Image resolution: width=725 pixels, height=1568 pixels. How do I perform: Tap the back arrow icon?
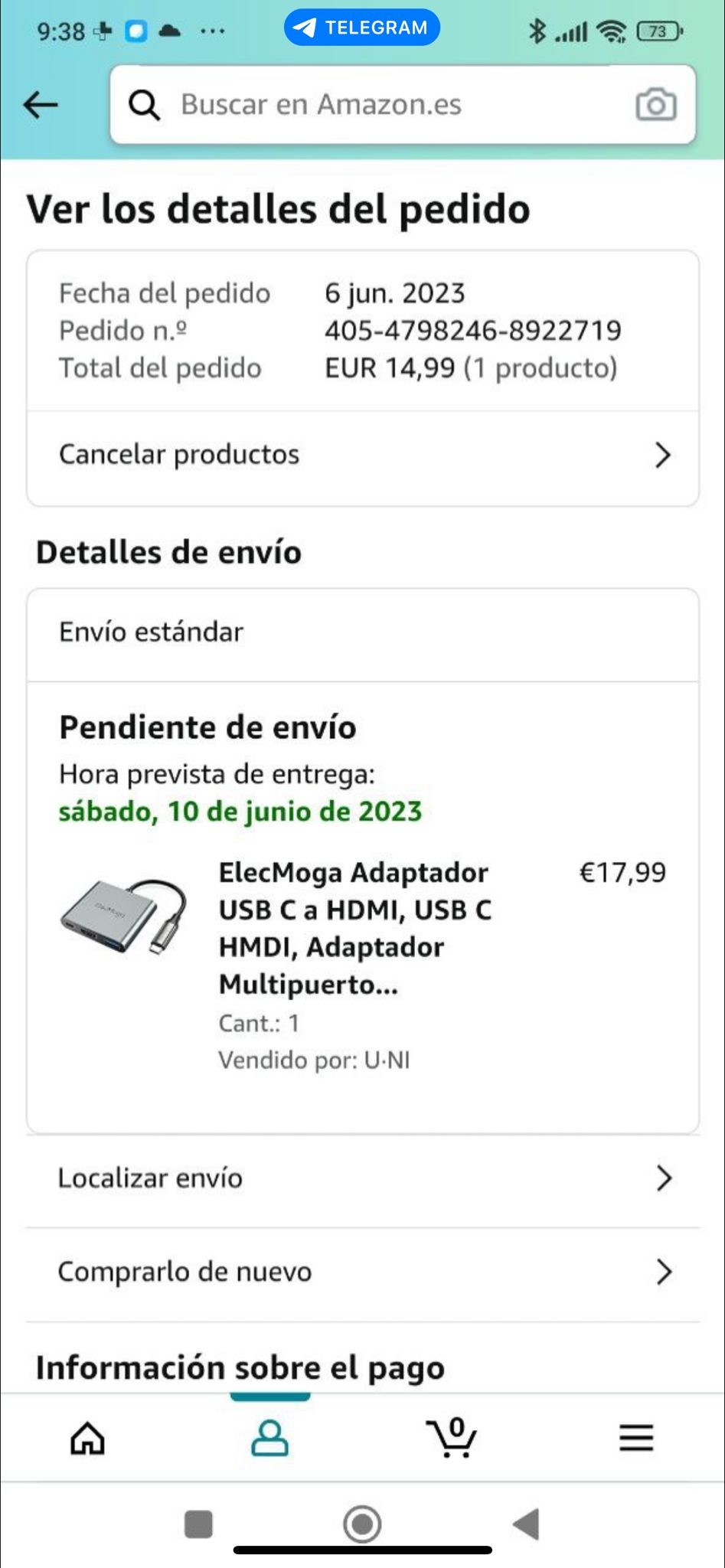[x=41, y=105]
